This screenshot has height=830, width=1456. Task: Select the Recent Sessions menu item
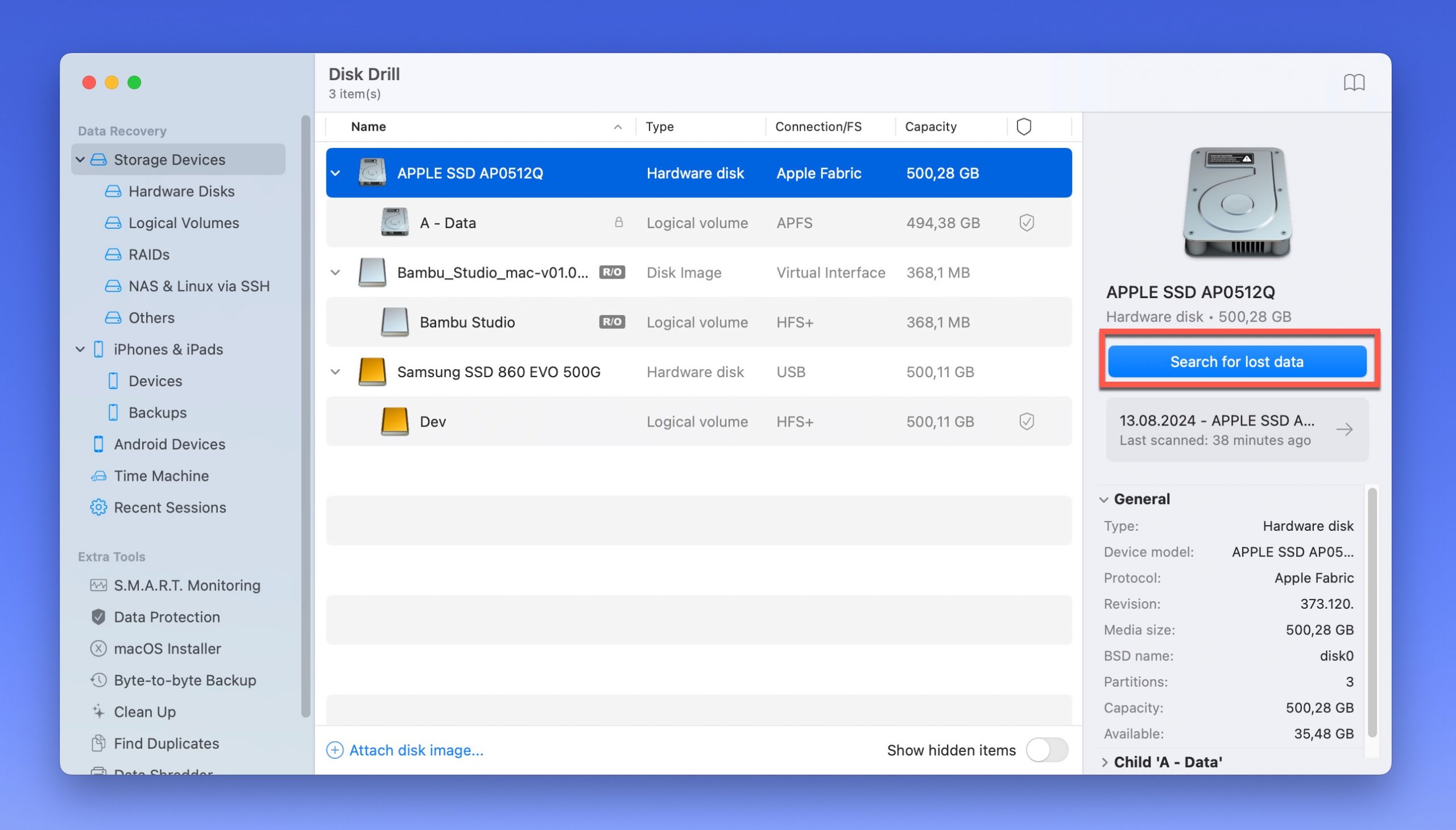(170, 506)
